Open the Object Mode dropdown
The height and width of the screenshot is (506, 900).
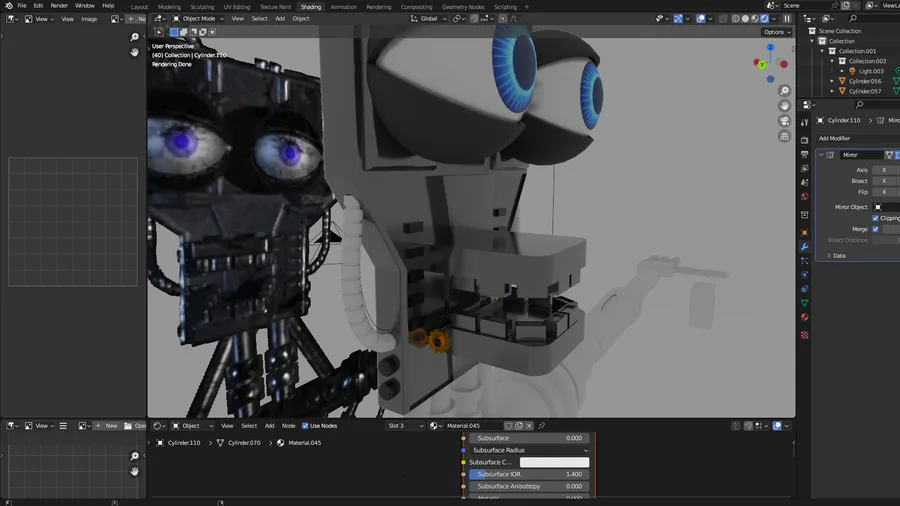tap(198, 18)
